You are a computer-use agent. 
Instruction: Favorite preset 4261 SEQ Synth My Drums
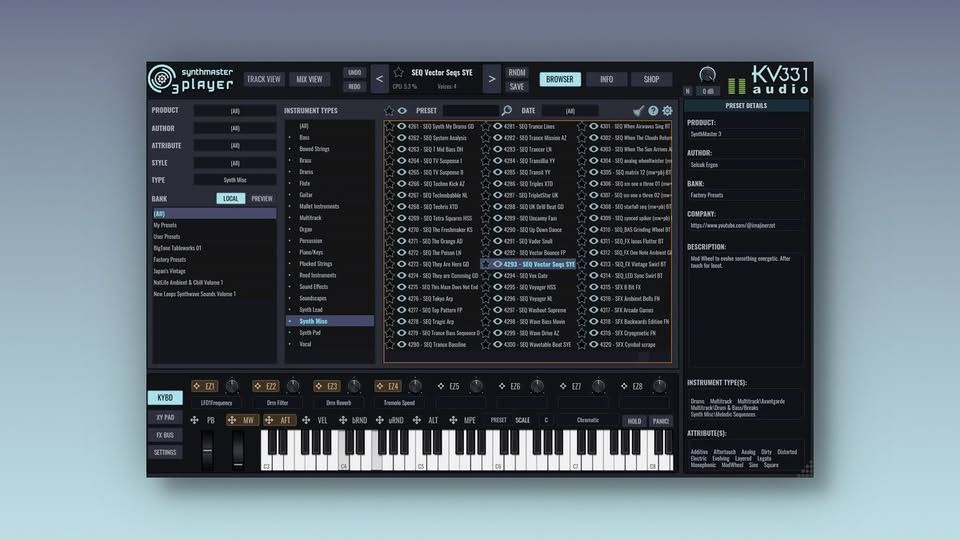coord(390,126)
